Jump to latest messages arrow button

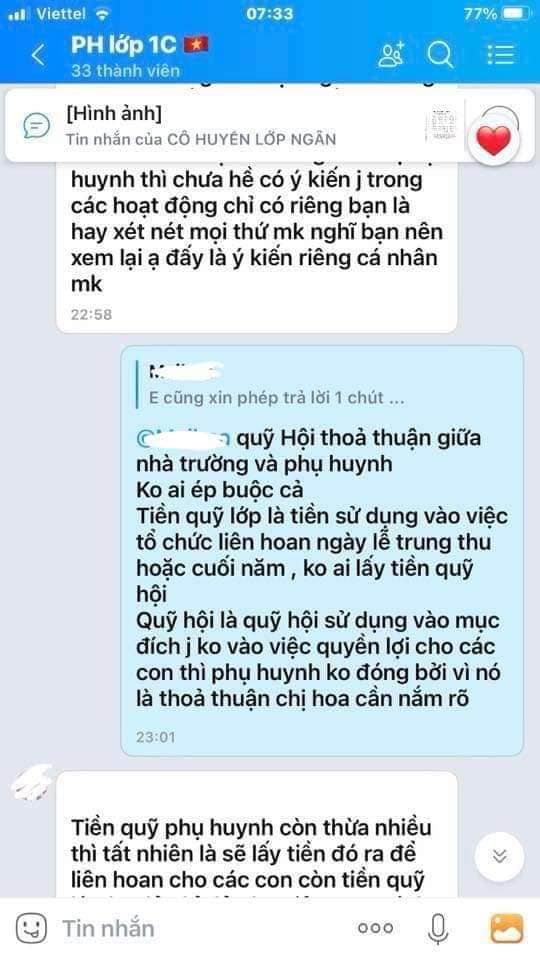click(x=500, y=856)
